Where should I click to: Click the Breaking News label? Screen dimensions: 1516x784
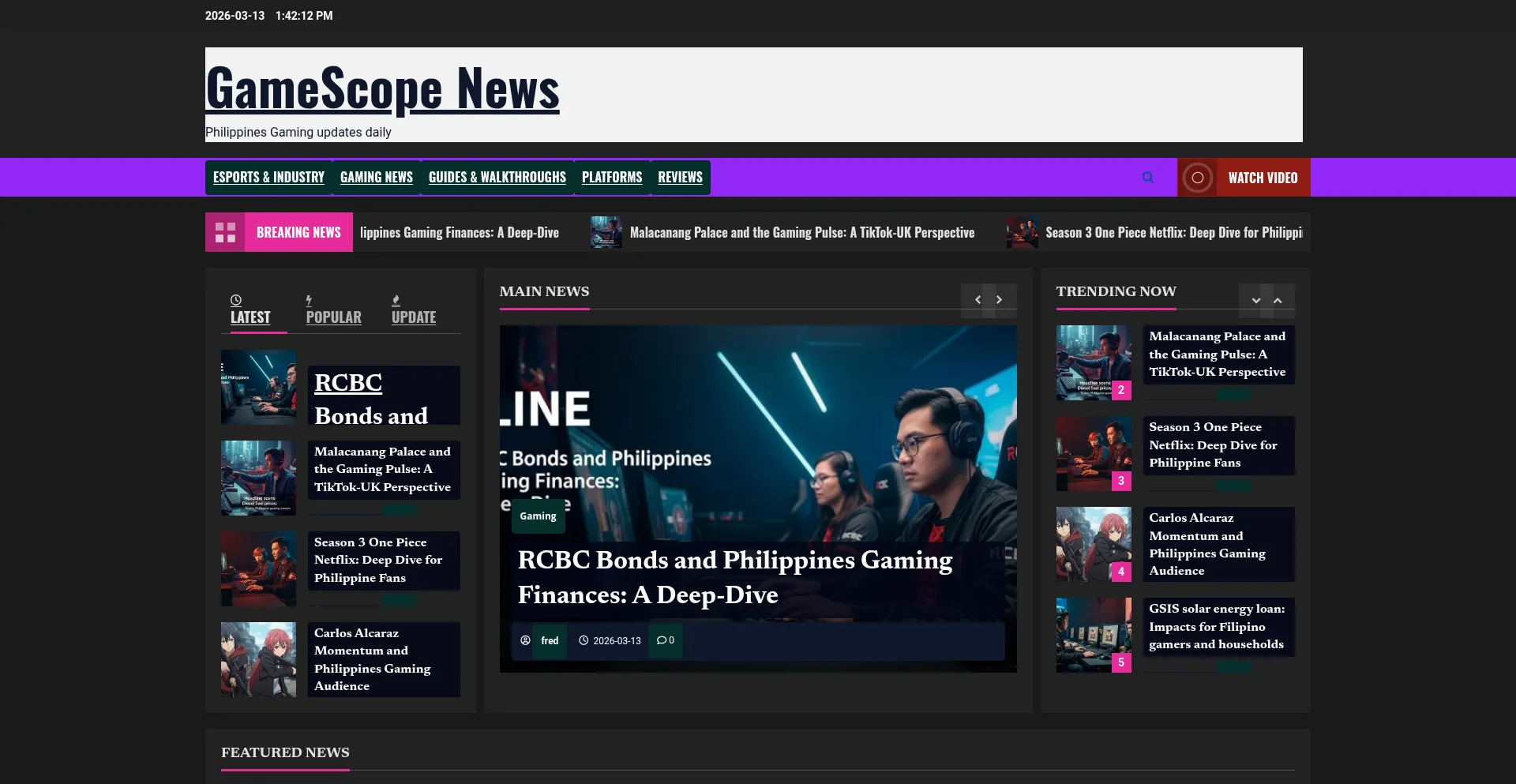pos(298,232)
